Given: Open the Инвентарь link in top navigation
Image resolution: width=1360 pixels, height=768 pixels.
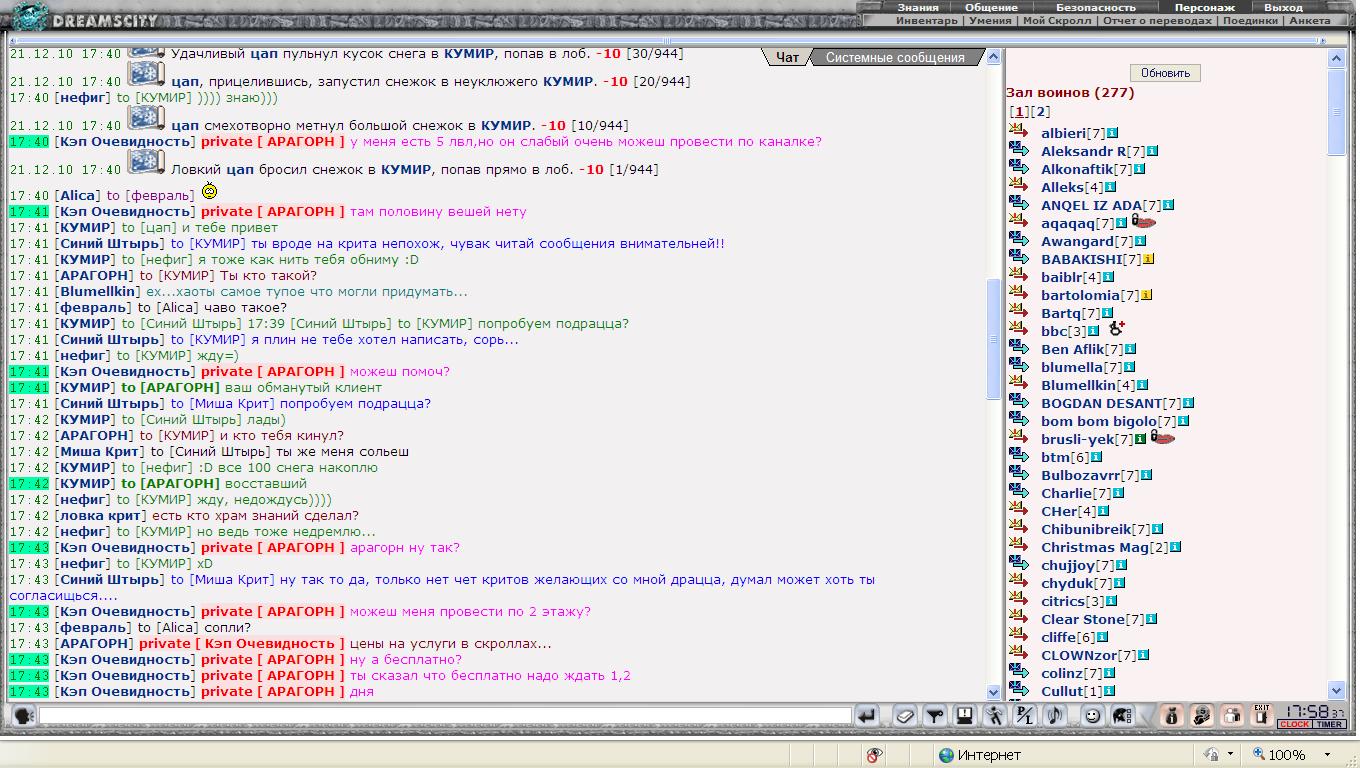Looking at the screenshot, I should (926, 20).
